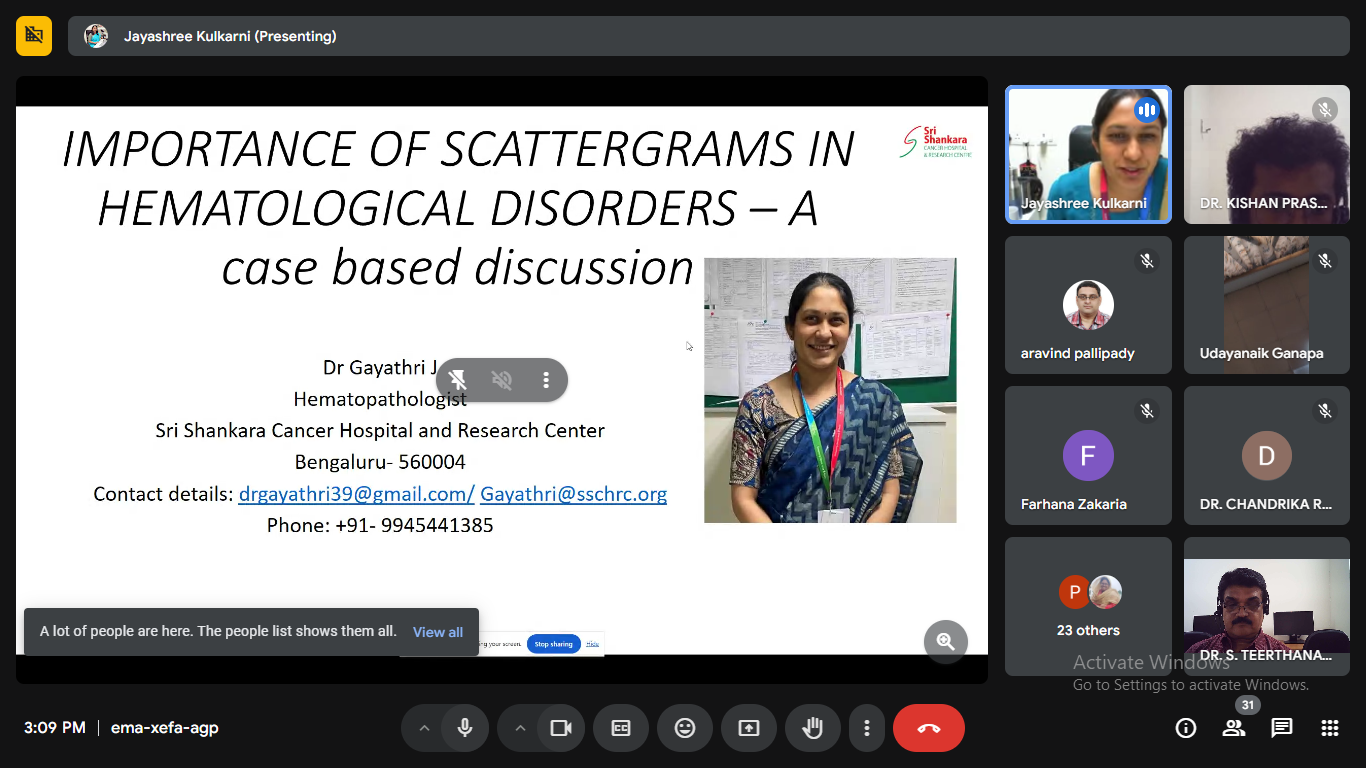Select Jayashree Kulkarni video tile
The height and width of the screenshot is (768, 1366).
1088,154
